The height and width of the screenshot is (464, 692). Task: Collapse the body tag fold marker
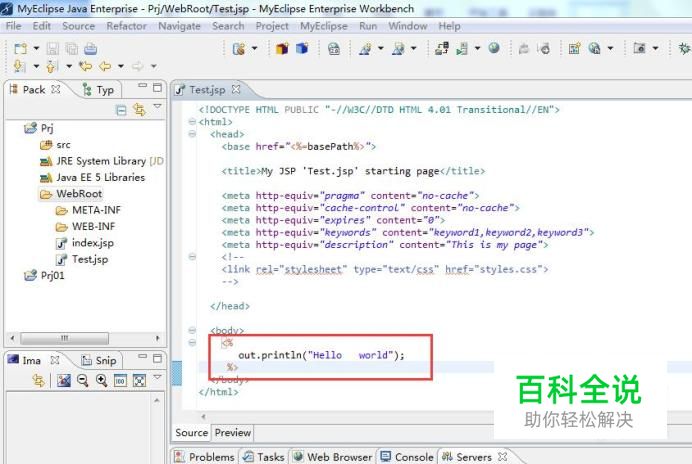pos(192,330)
